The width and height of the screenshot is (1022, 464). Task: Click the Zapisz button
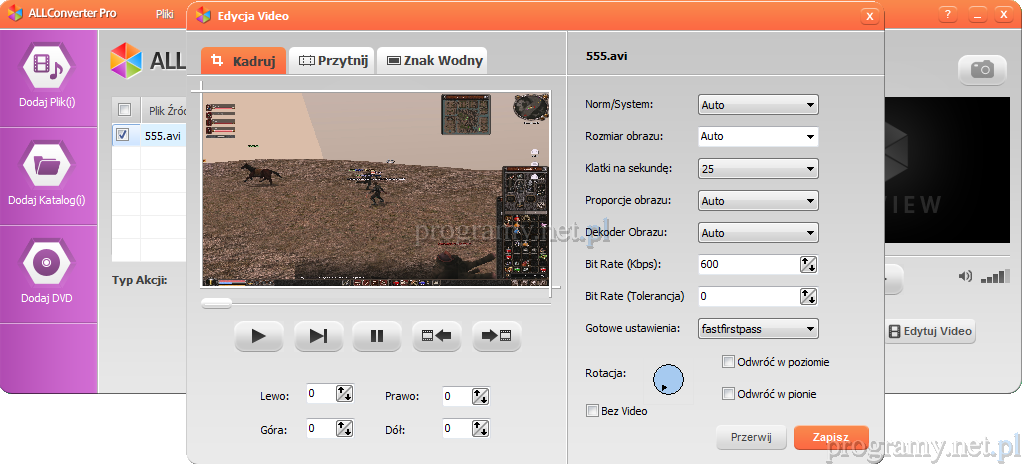pos(831,438)
